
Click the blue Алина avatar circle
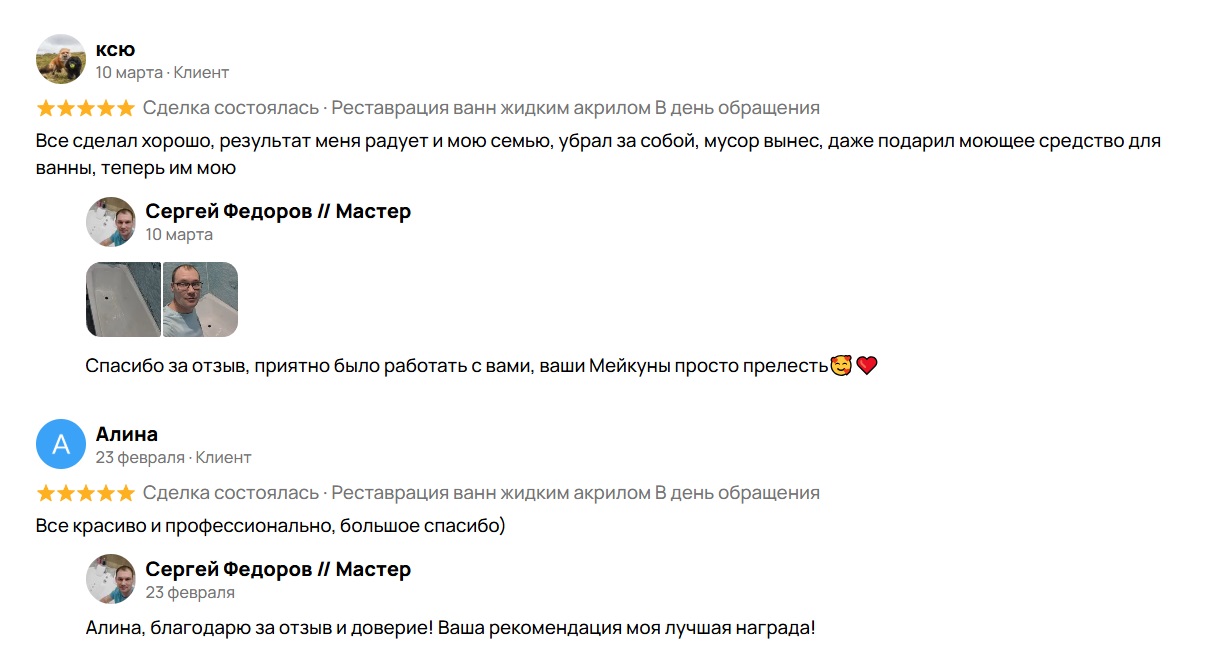pyautogui.click(x=61, y=444)
